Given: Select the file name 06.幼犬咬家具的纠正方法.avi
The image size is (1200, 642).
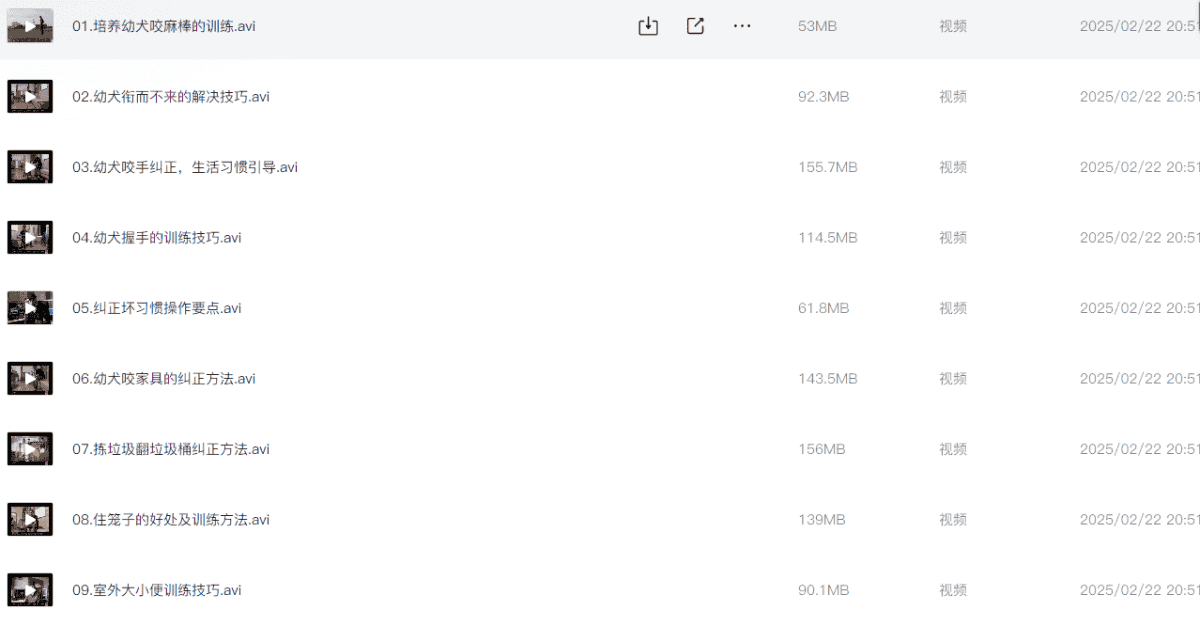Looking at the screenshot, I should (x=164, y=379).
